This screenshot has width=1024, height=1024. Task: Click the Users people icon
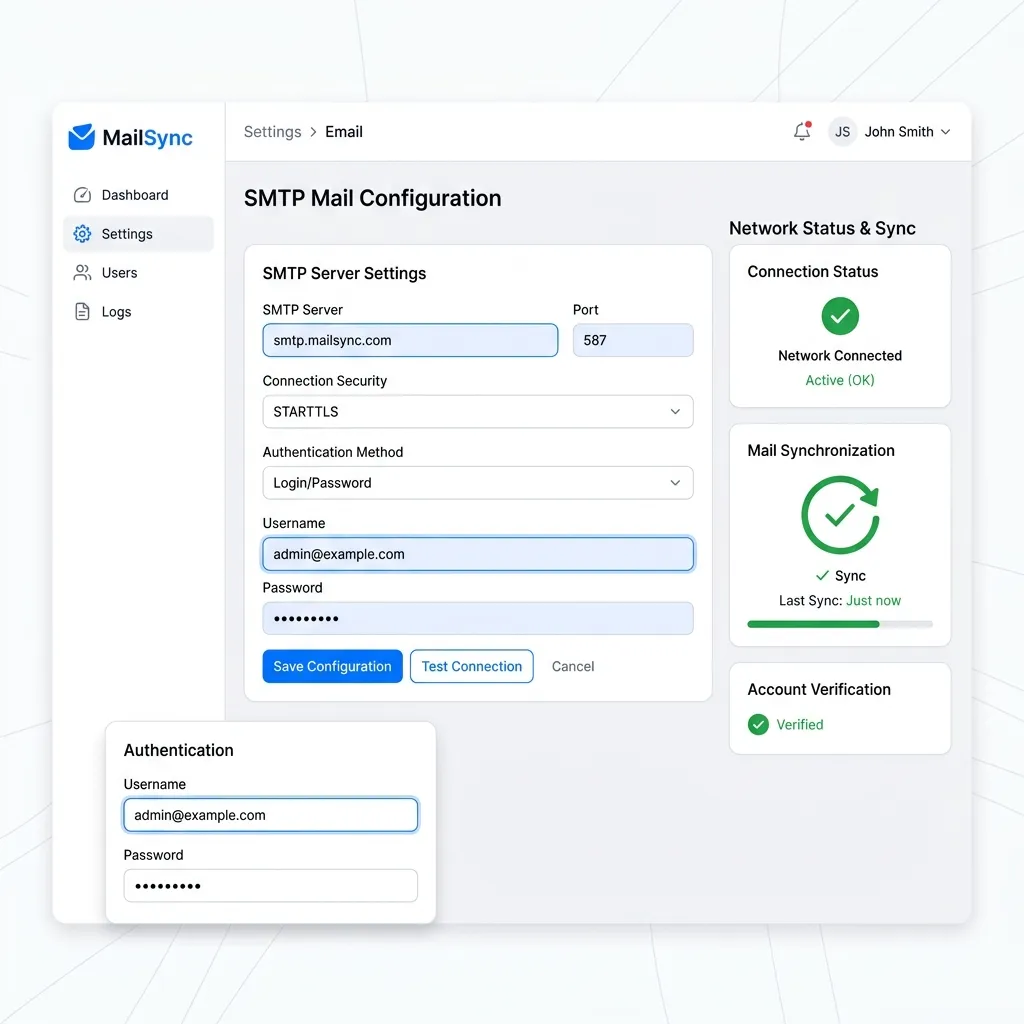tap(82, 272)
